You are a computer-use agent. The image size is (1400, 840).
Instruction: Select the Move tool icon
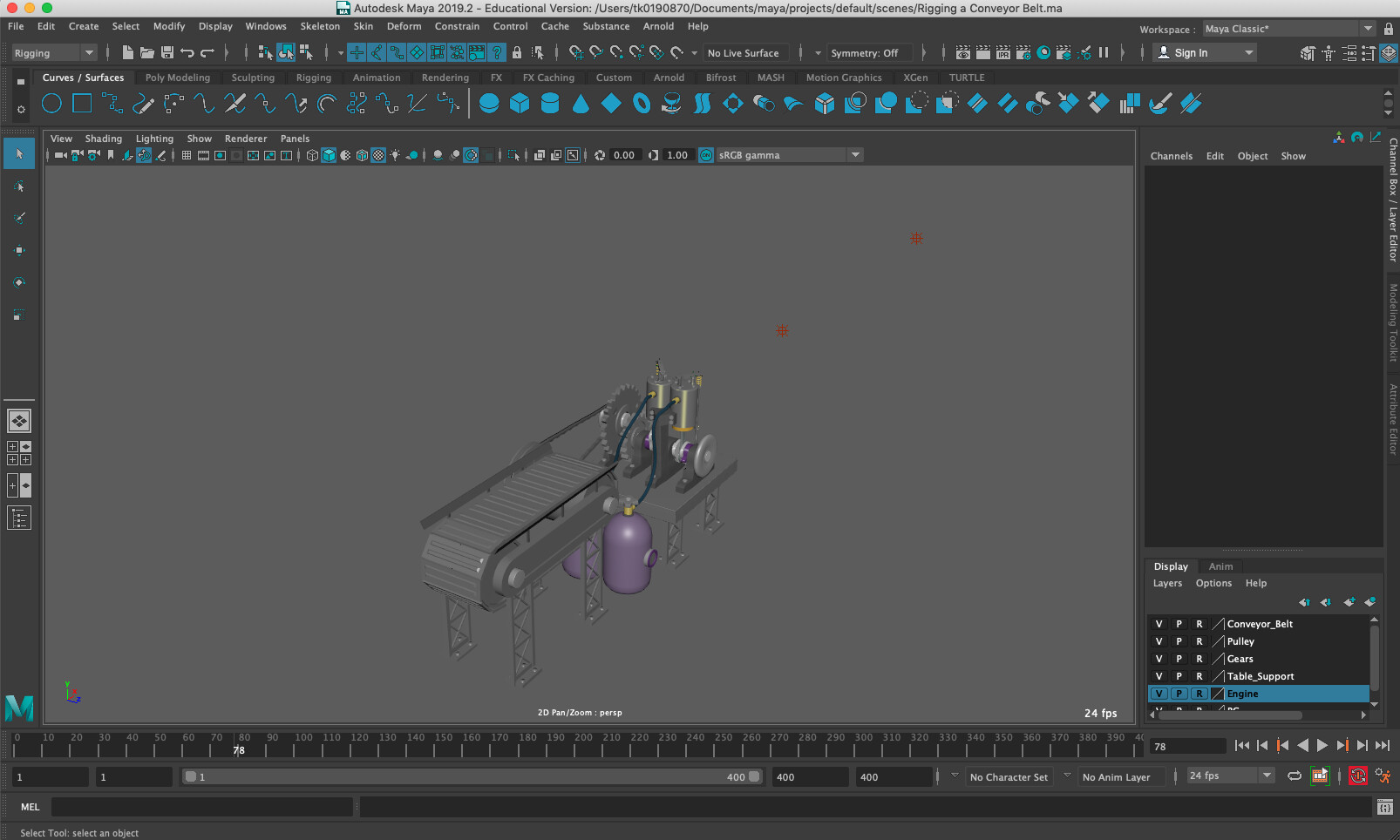[19, 251]
